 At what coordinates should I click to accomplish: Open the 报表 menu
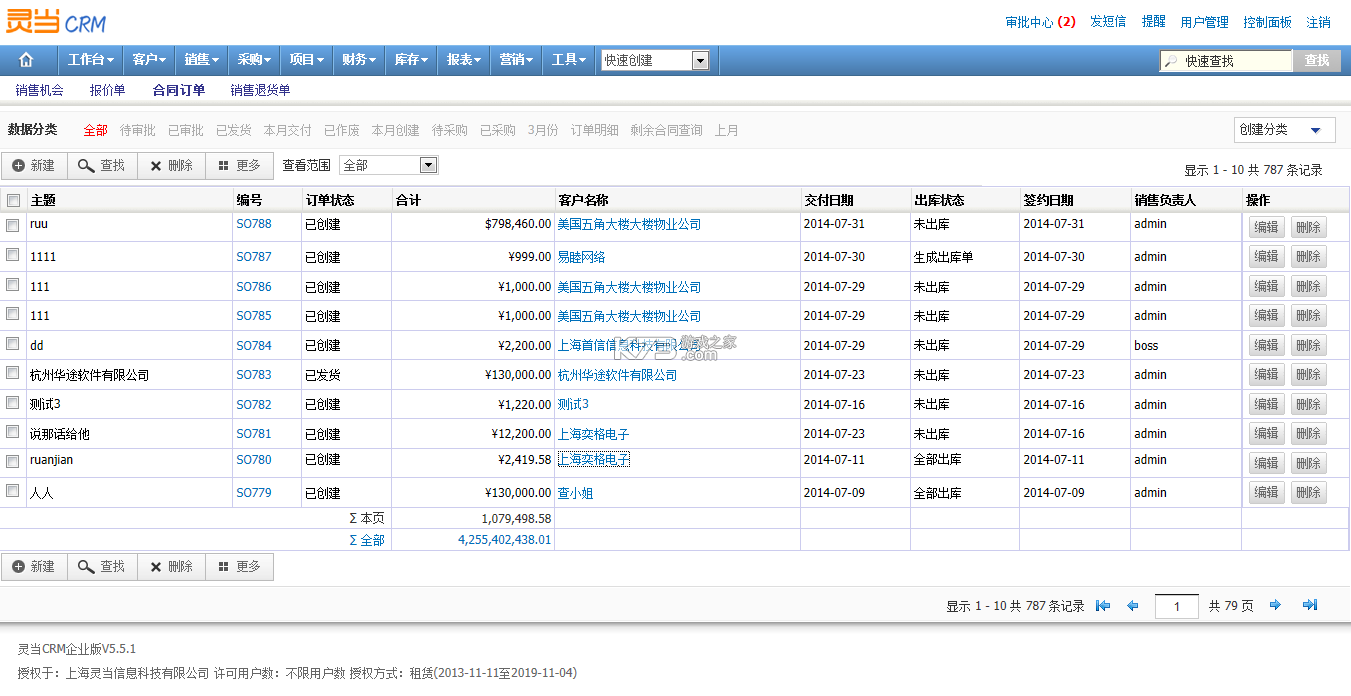[464, 60]
